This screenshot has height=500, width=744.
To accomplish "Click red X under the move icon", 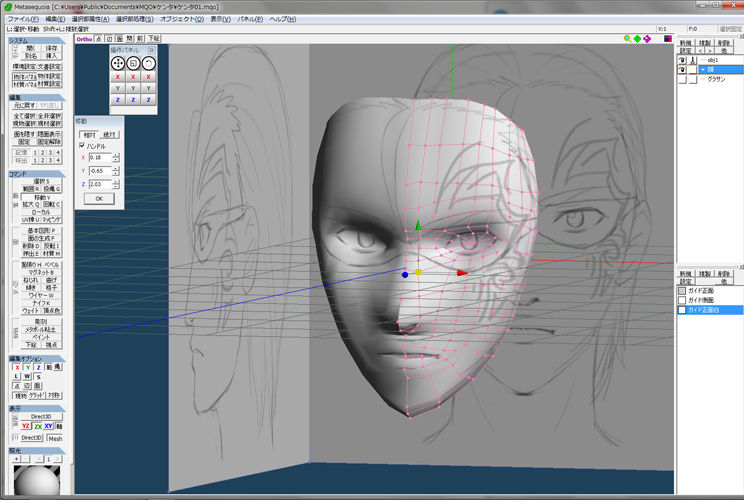I will point(118,77).
